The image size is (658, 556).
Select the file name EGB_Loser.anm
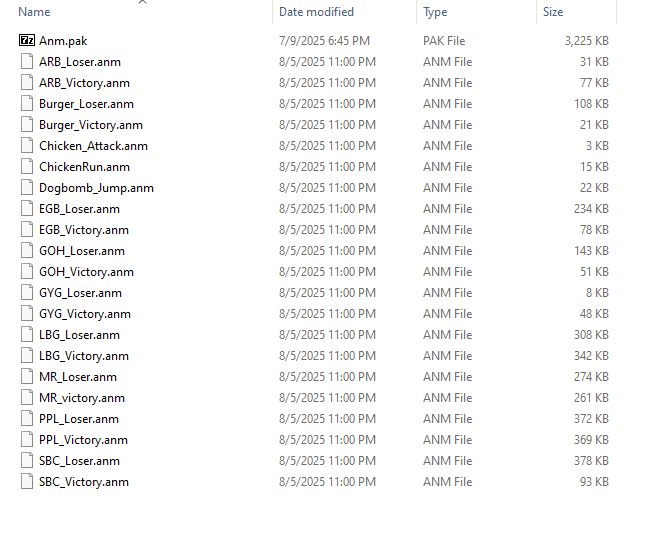[79, 209]
